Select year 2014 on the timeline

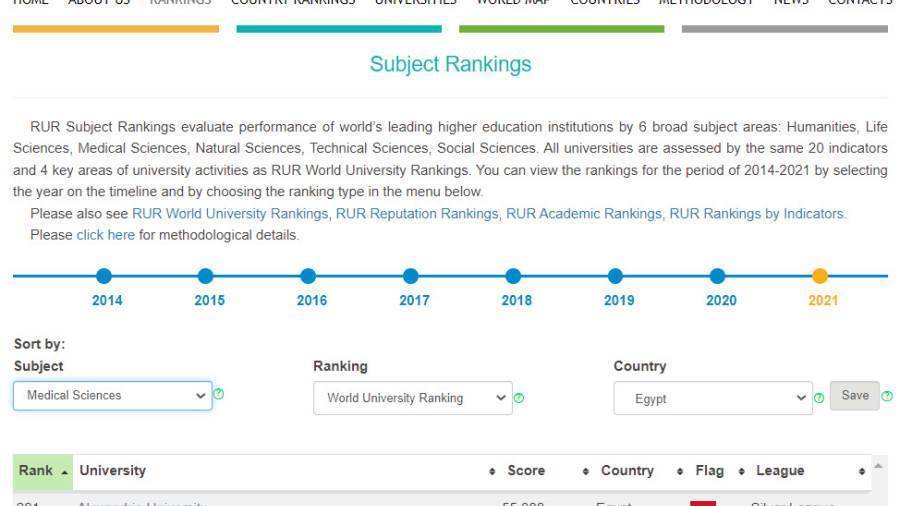point(104,276)
